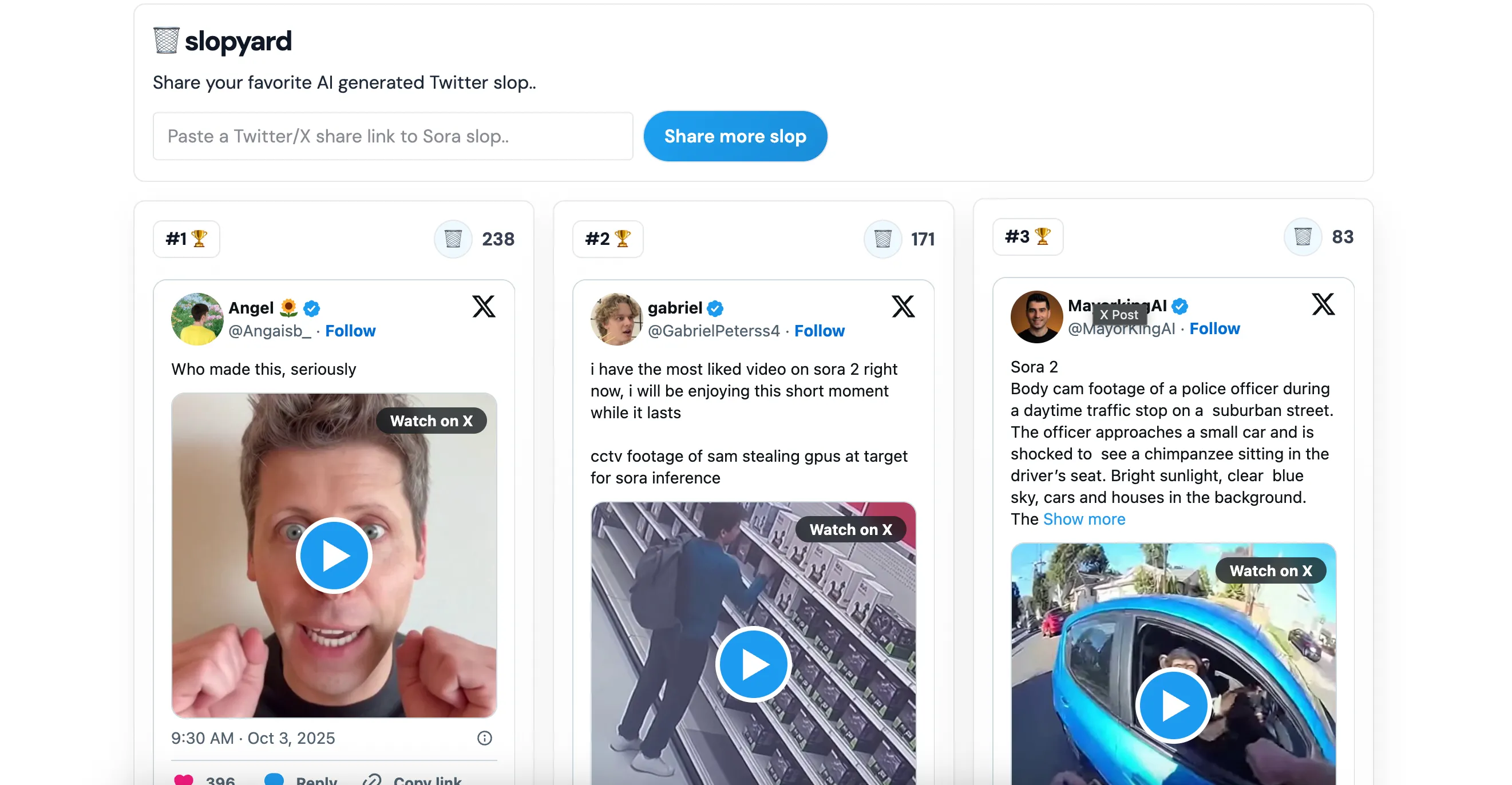Click Watch on X on gabriel's video
Image resolution: width=1512 pixels, height=785 pixels.
(850, 530)
